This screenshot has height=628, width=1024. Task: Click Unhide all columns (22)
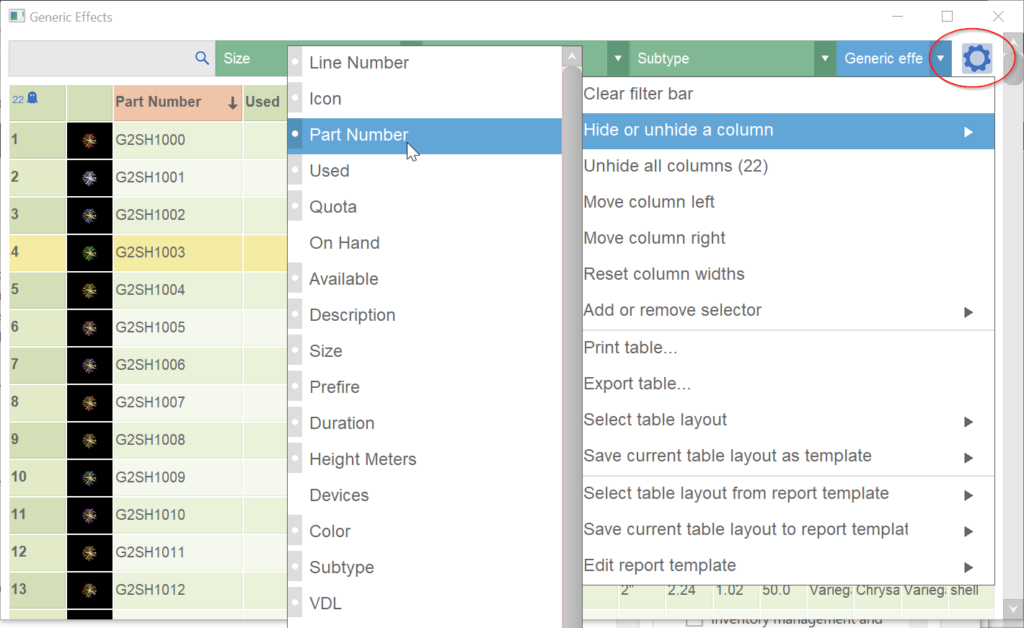[675, 166]
